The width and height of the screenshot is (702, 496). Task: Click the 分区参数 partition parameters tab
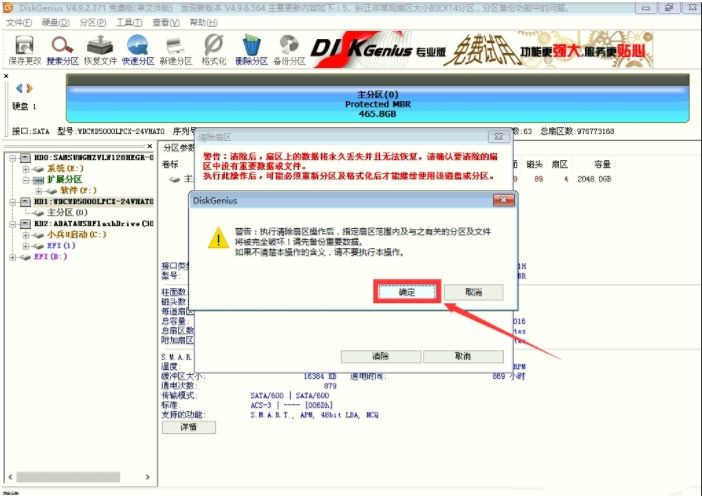(178, 148)
